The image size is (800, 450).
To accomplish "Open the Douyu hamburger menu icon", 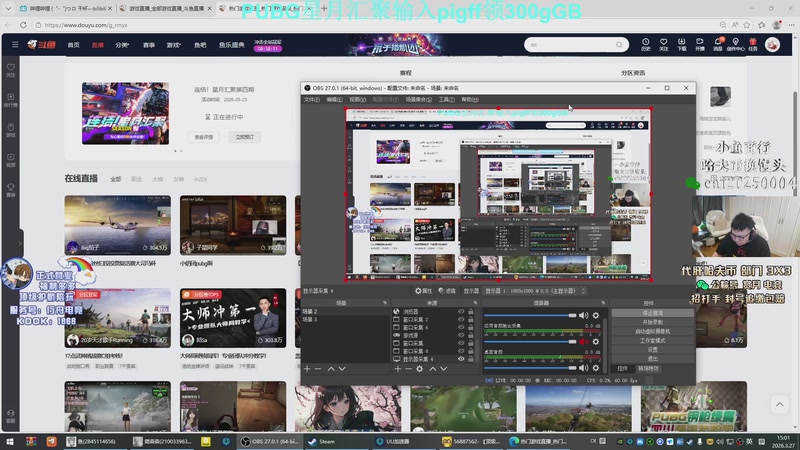I will [15, 45].
